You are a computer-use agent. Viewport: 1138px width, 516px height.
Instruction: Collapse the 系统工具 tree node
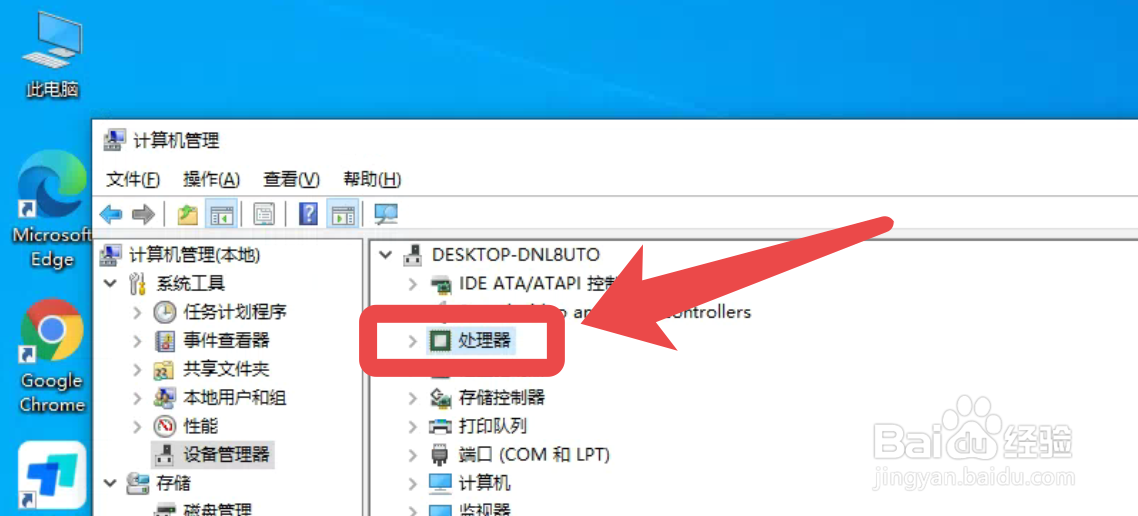pyautogui.click(x=110, y=283)
